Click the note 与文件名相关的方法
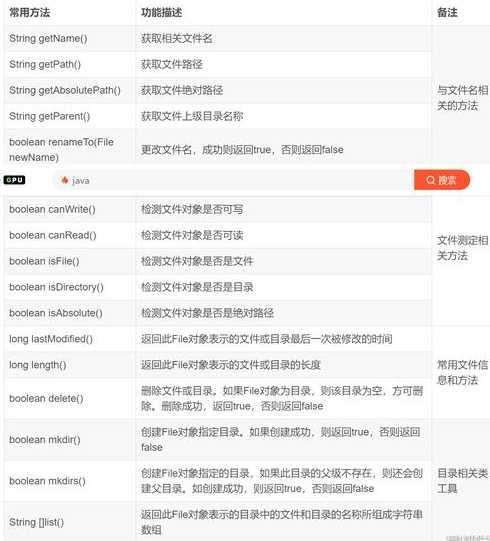 pyautogui.click(x=462, y=98)
